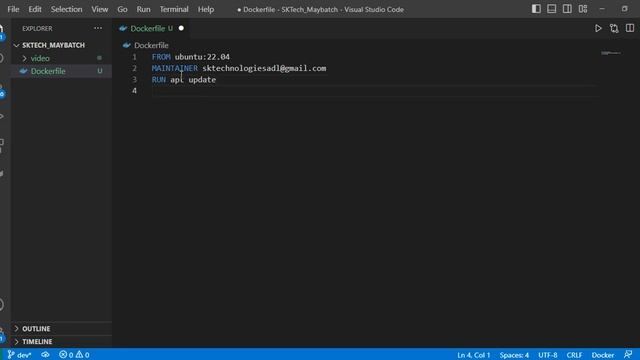The height and width of the screenshot is (360, 640).
Task: Restore down the VS Code window
Action: click(624, 9)
